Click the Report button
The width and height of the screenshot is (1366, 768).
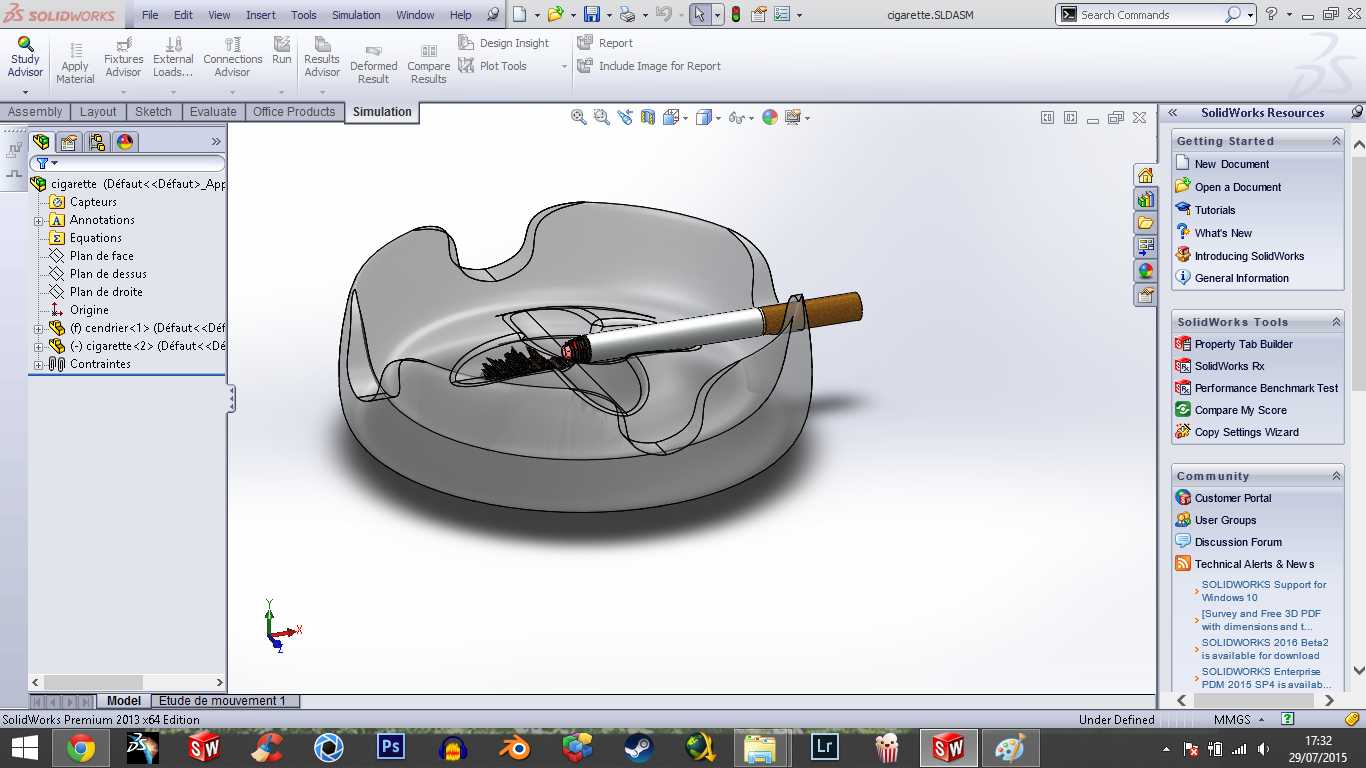605,43
